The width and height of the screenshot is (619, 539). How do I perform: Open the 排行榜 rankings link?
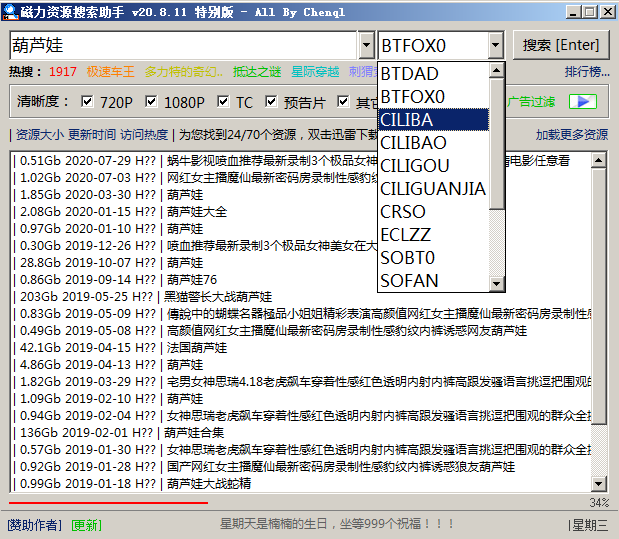(x=586, y=72)
